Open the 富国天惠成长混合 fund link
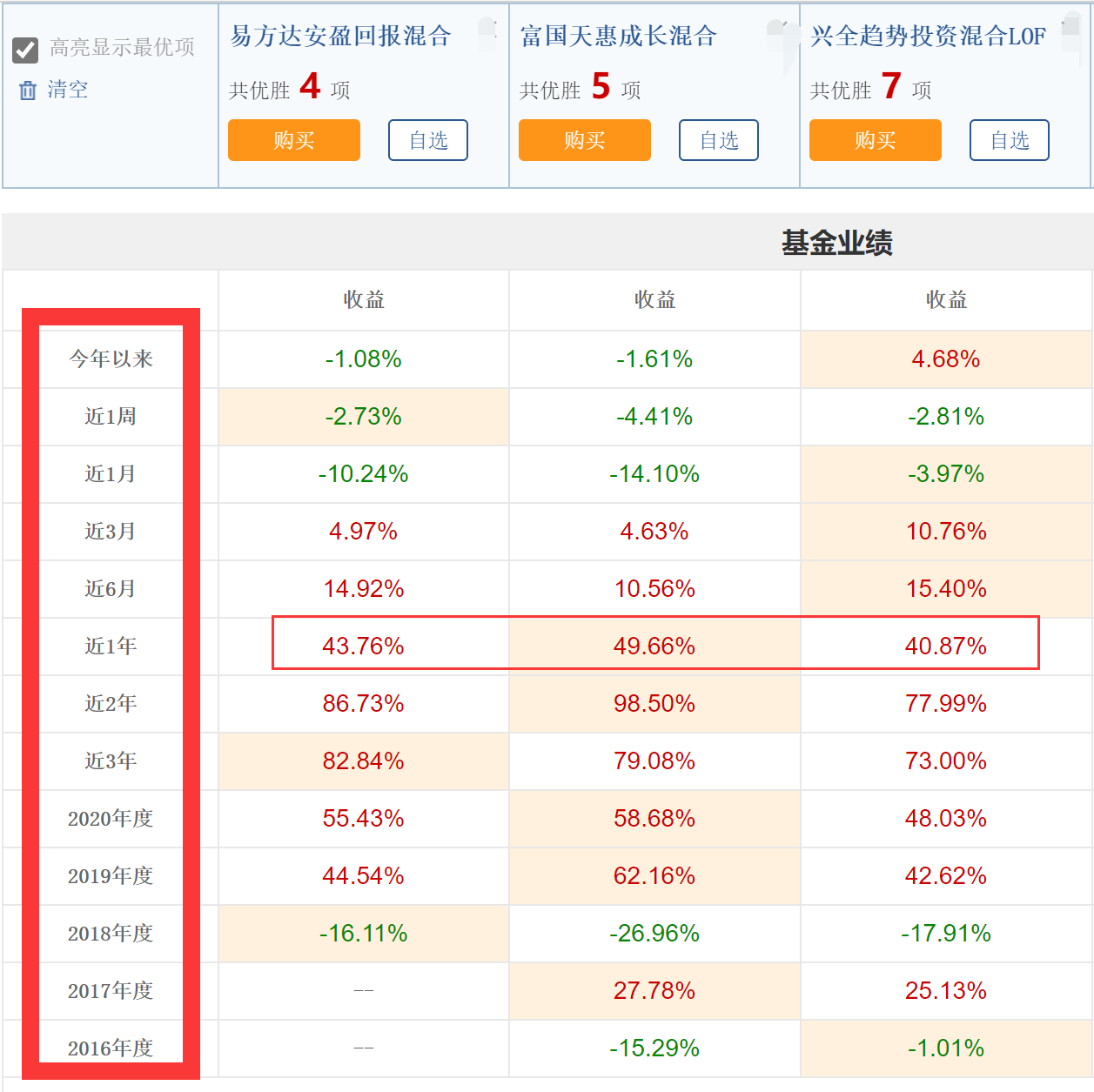This screenshot has width=1094, height=1092. coord(618,36)
